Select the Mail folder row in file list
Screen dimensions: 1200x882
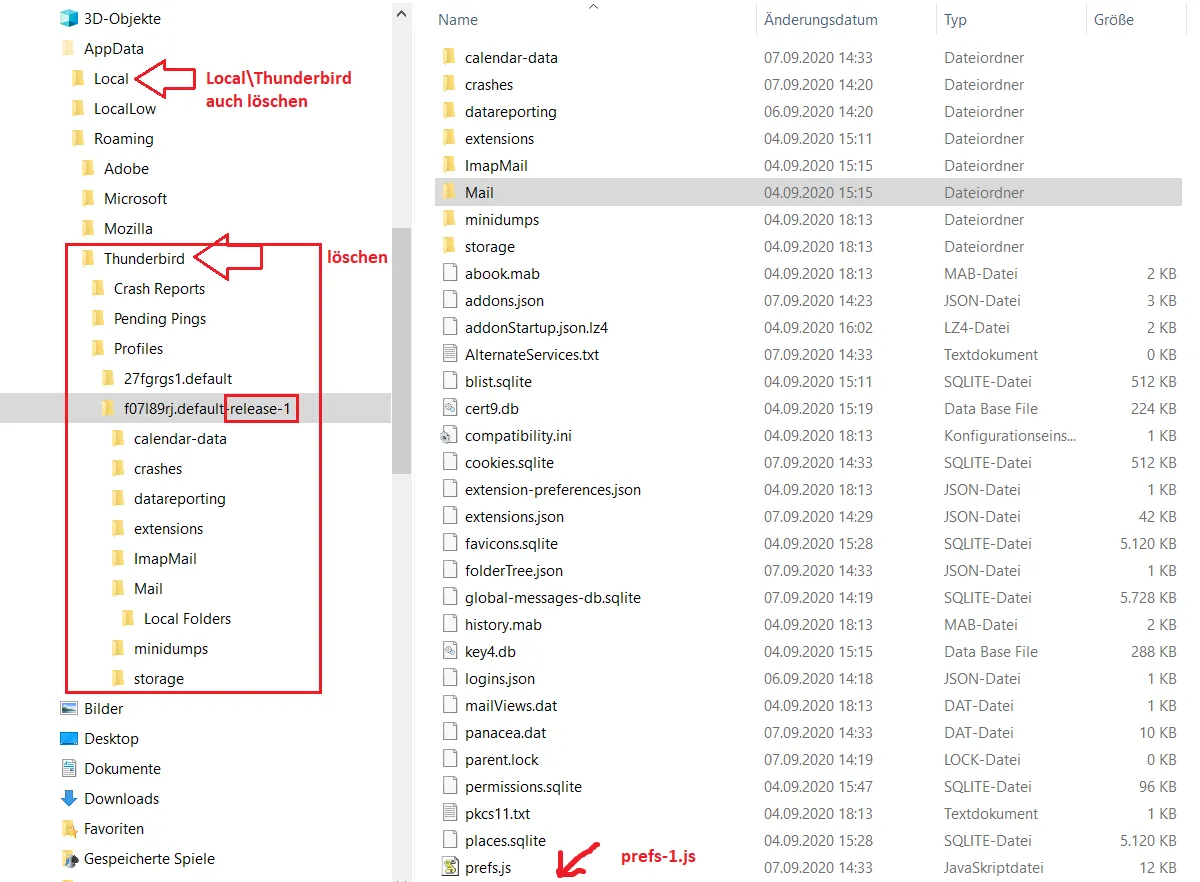coord(808,192)
